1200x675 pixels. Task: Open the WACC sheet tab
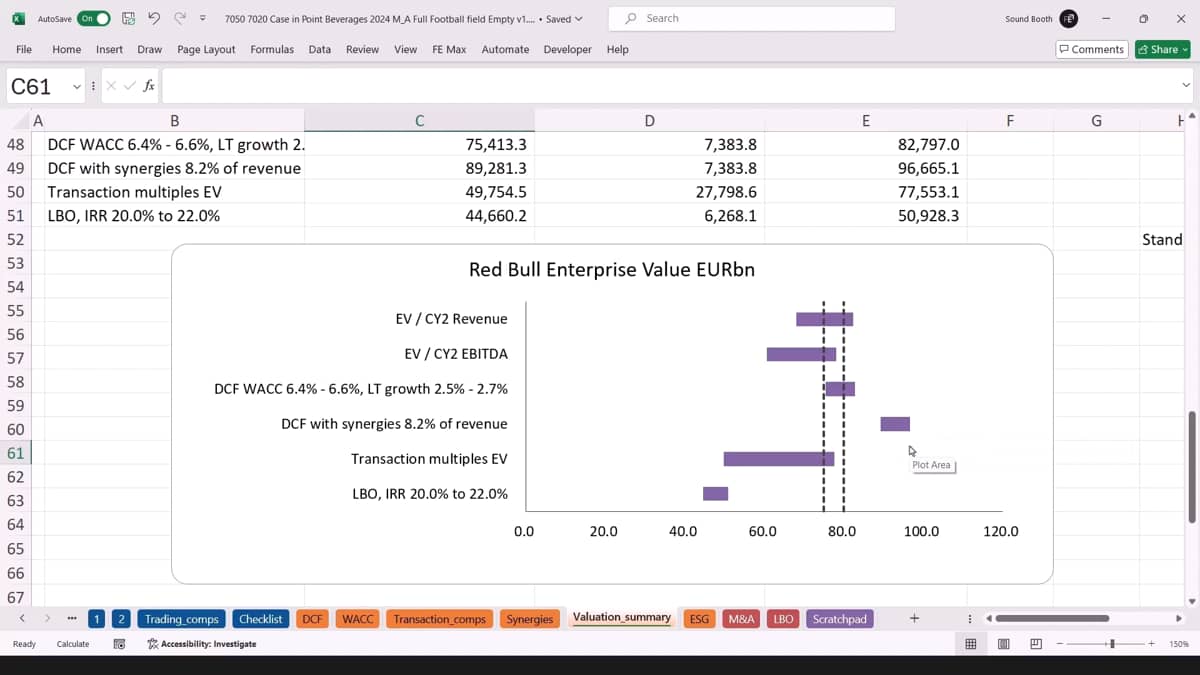[x=358, y=619]
